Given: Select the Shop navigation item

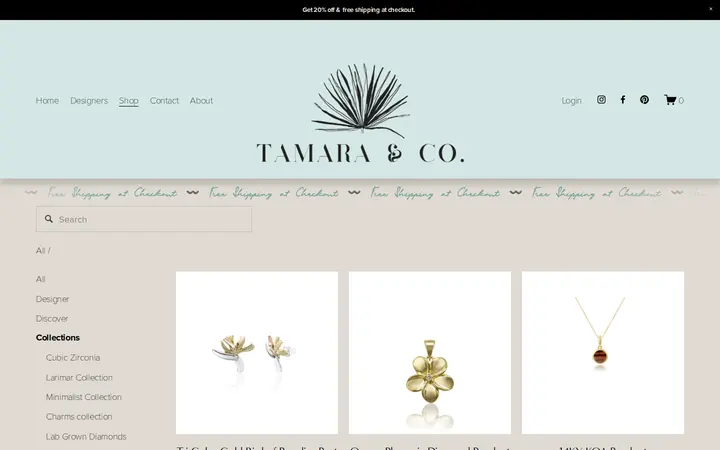Looking at the screenshot, I should tap(129, 101).
